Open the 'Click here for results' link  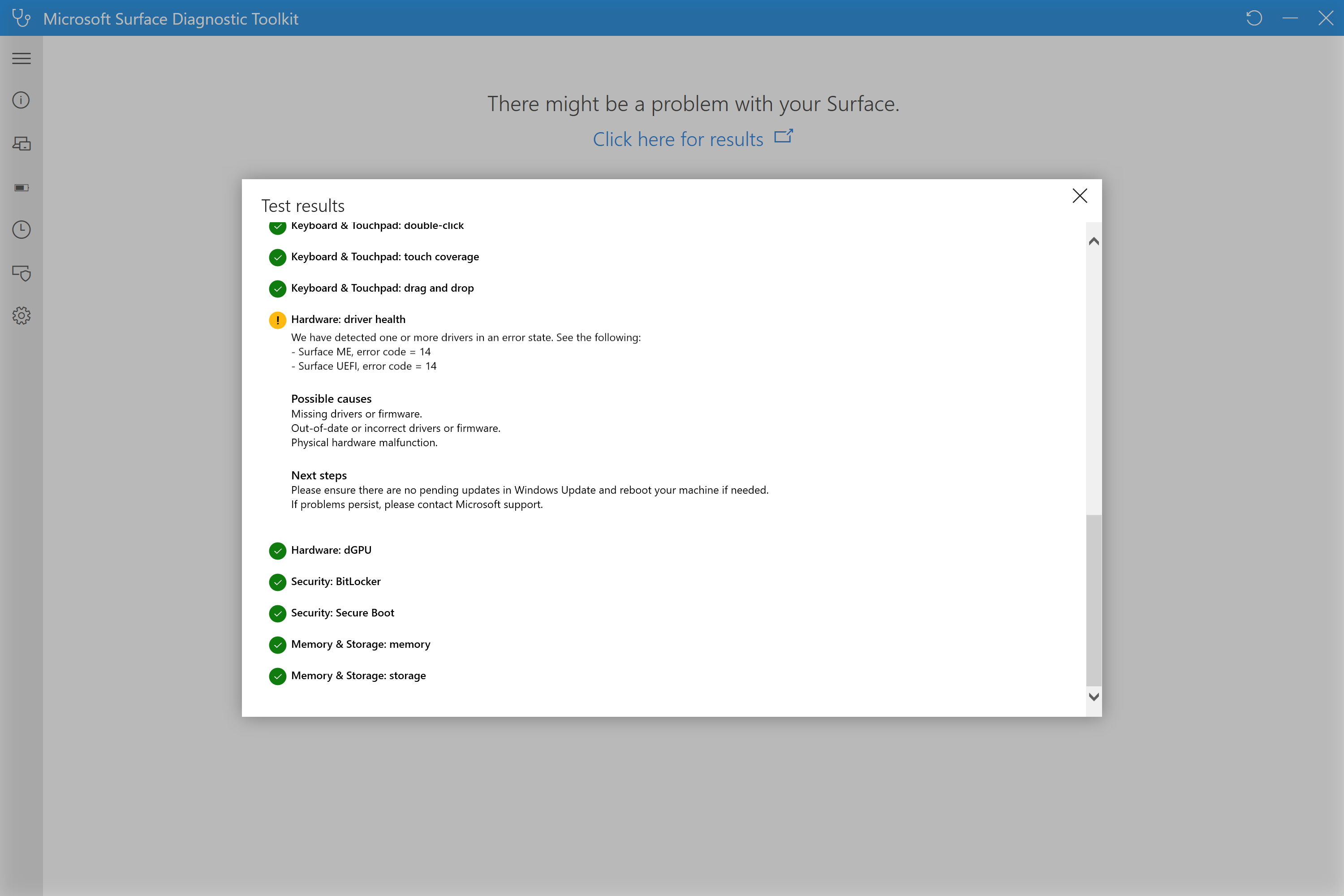coord(678,139)
